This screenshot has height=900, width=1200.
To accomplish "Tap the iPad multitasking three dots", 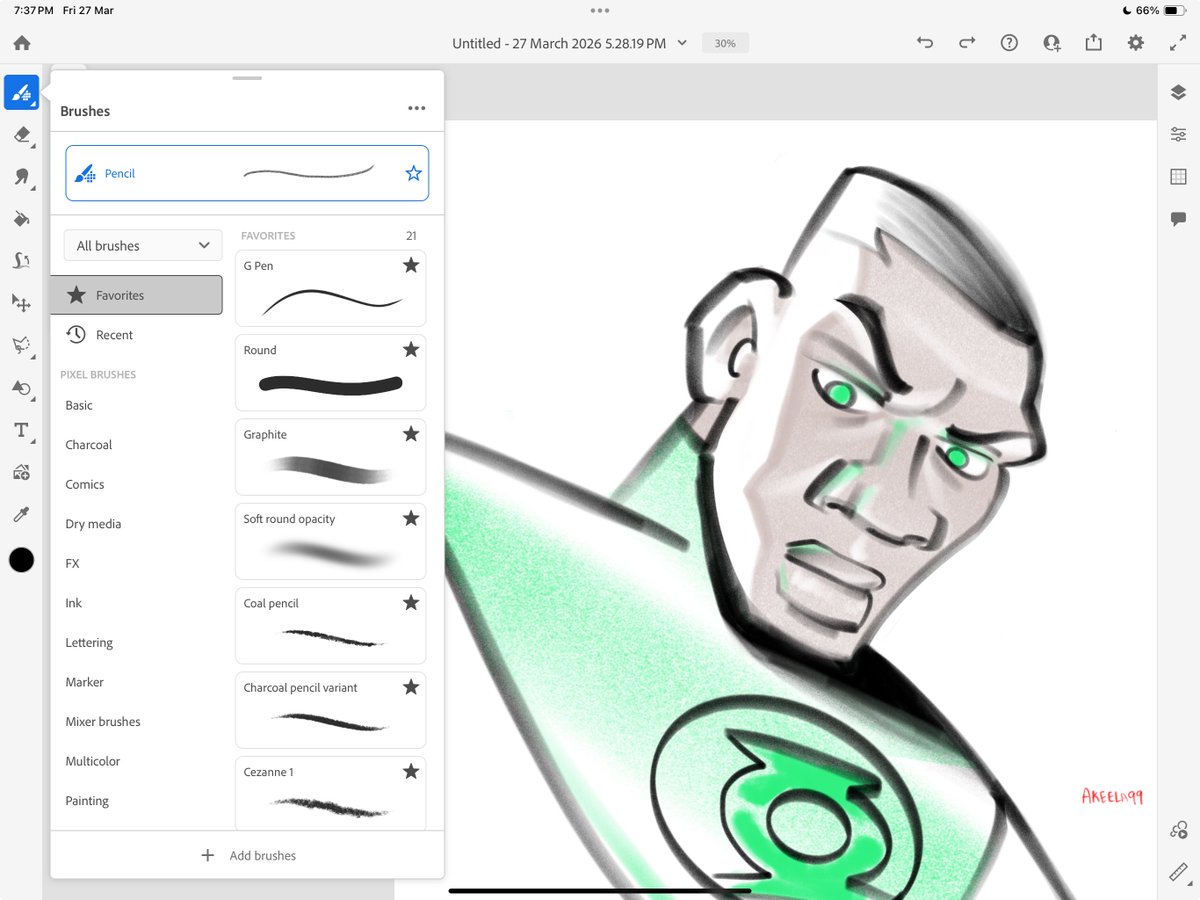I will (600, 10).
